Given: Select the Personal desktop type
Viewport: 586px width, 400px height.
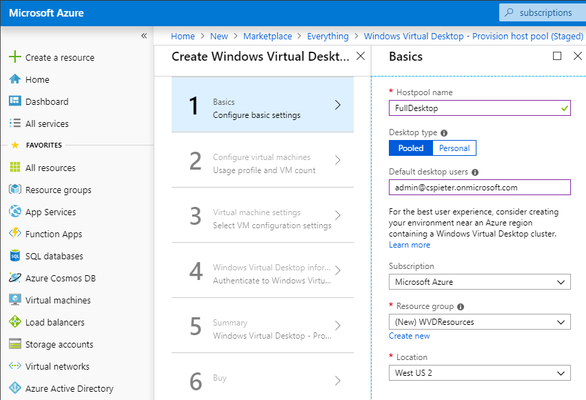Looking at the screenshot, I should 454,148.
